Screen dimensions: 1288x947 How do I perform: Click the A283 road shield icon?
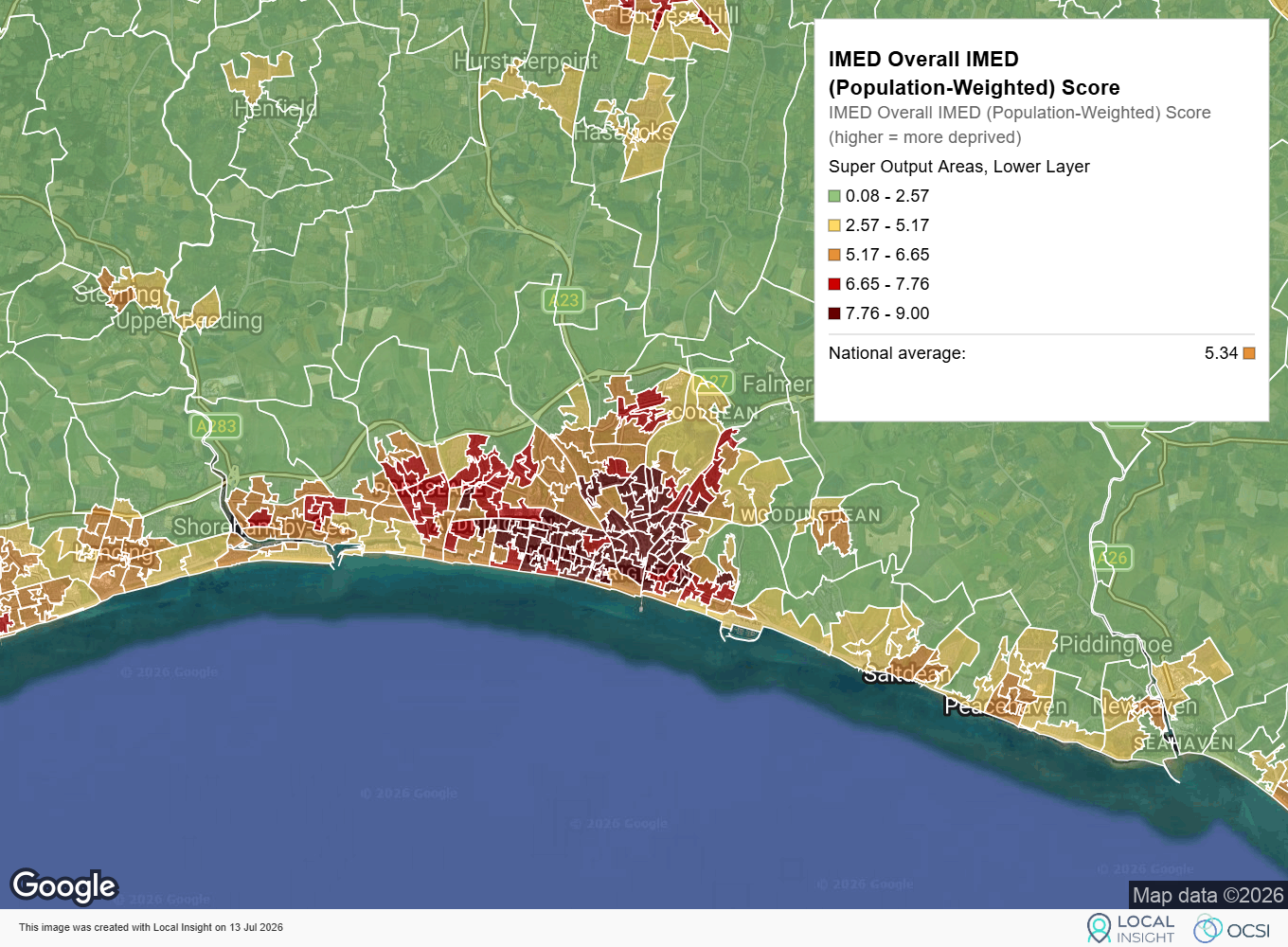click(216, 426)
